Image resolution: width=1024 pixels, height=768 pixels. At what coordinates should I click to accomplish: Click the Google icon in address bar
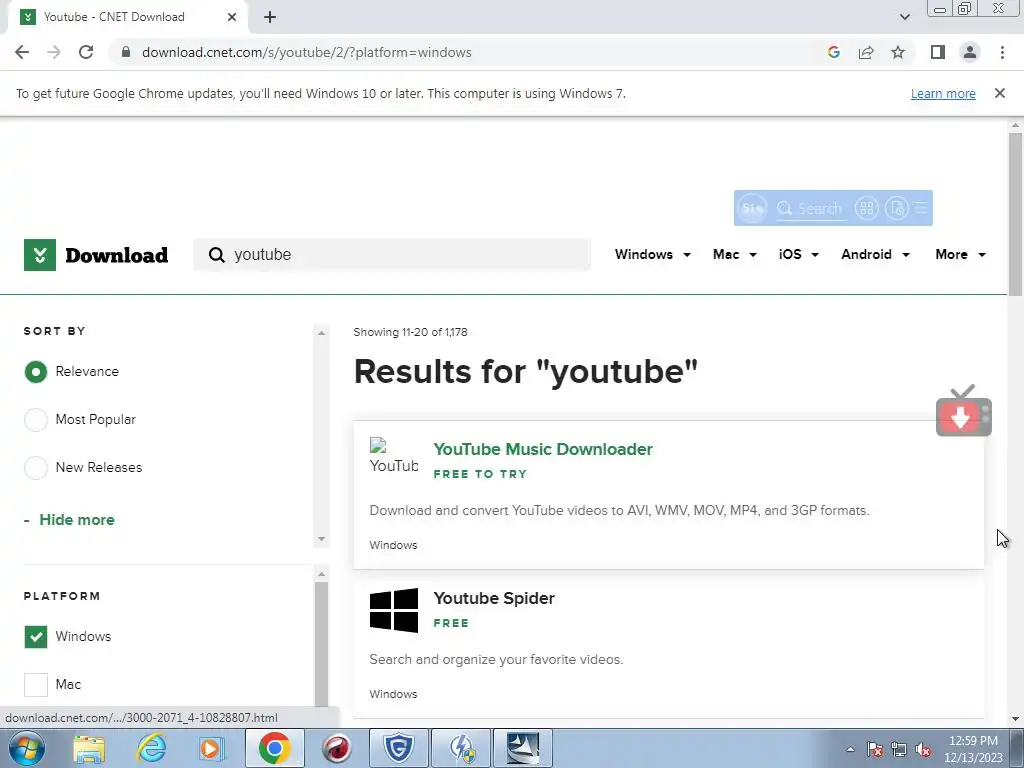tap(833, 52)
